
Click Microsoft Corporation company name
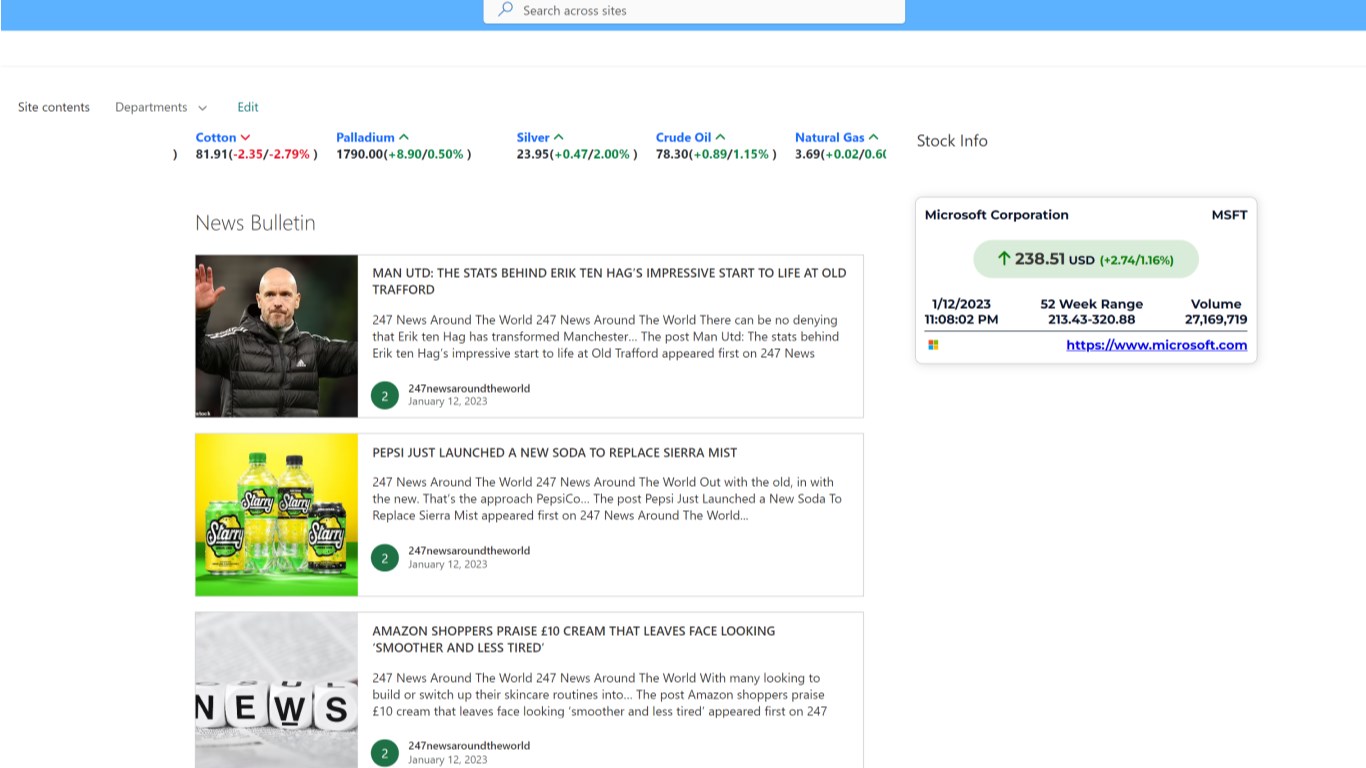pyautogui.click(x=996, y=215)
